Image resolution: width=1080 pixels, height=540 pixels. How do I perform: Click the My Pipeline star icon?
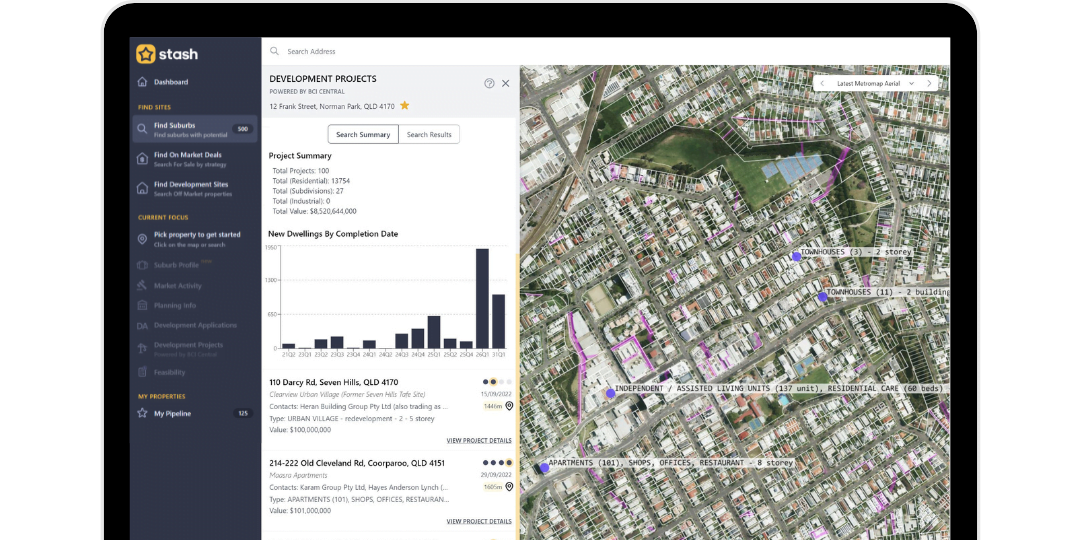[142, 413]
